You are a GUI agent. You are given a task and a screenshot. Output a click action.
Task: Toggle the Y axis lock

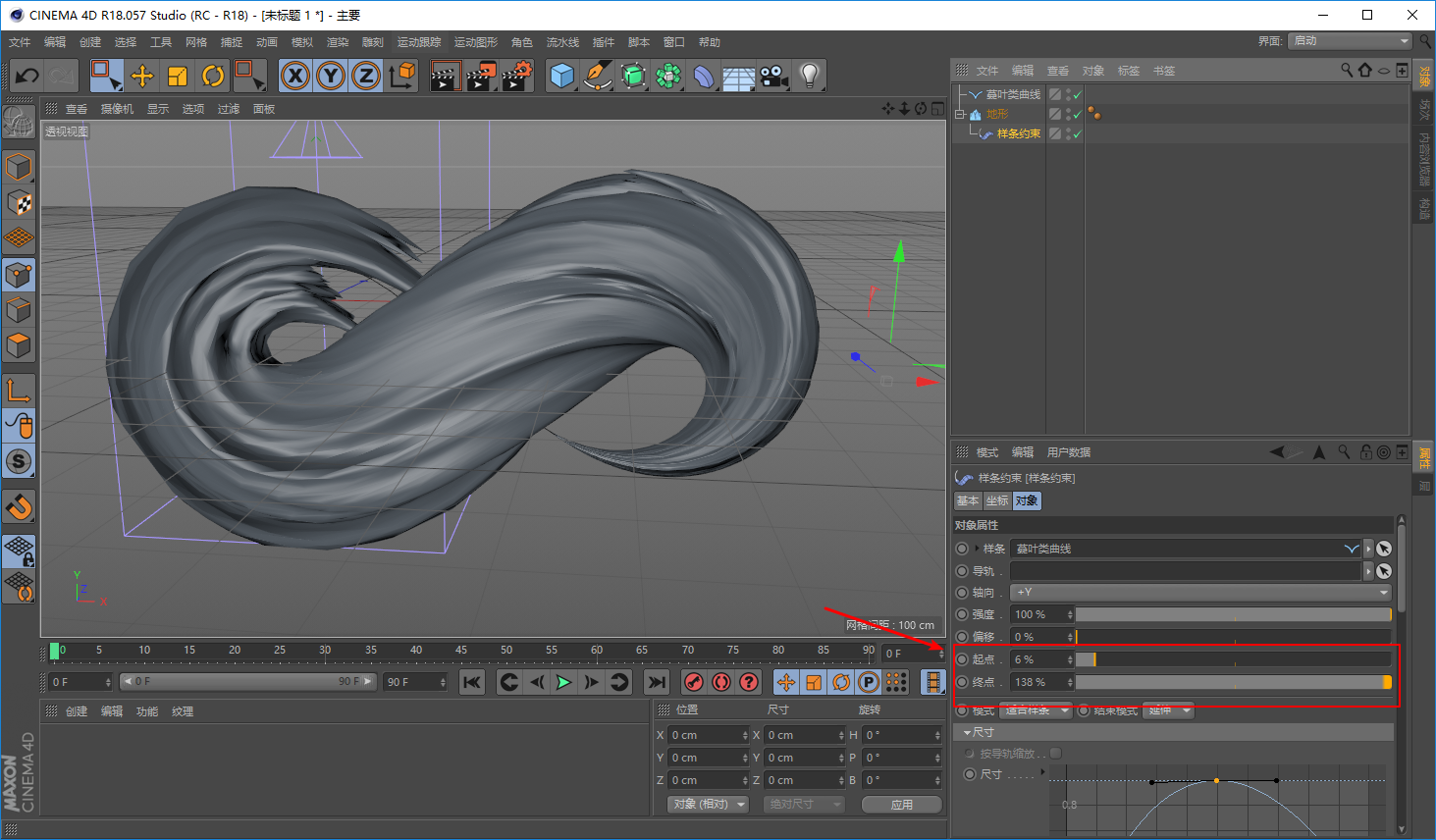pyautogui.click(x=331, y=76)
